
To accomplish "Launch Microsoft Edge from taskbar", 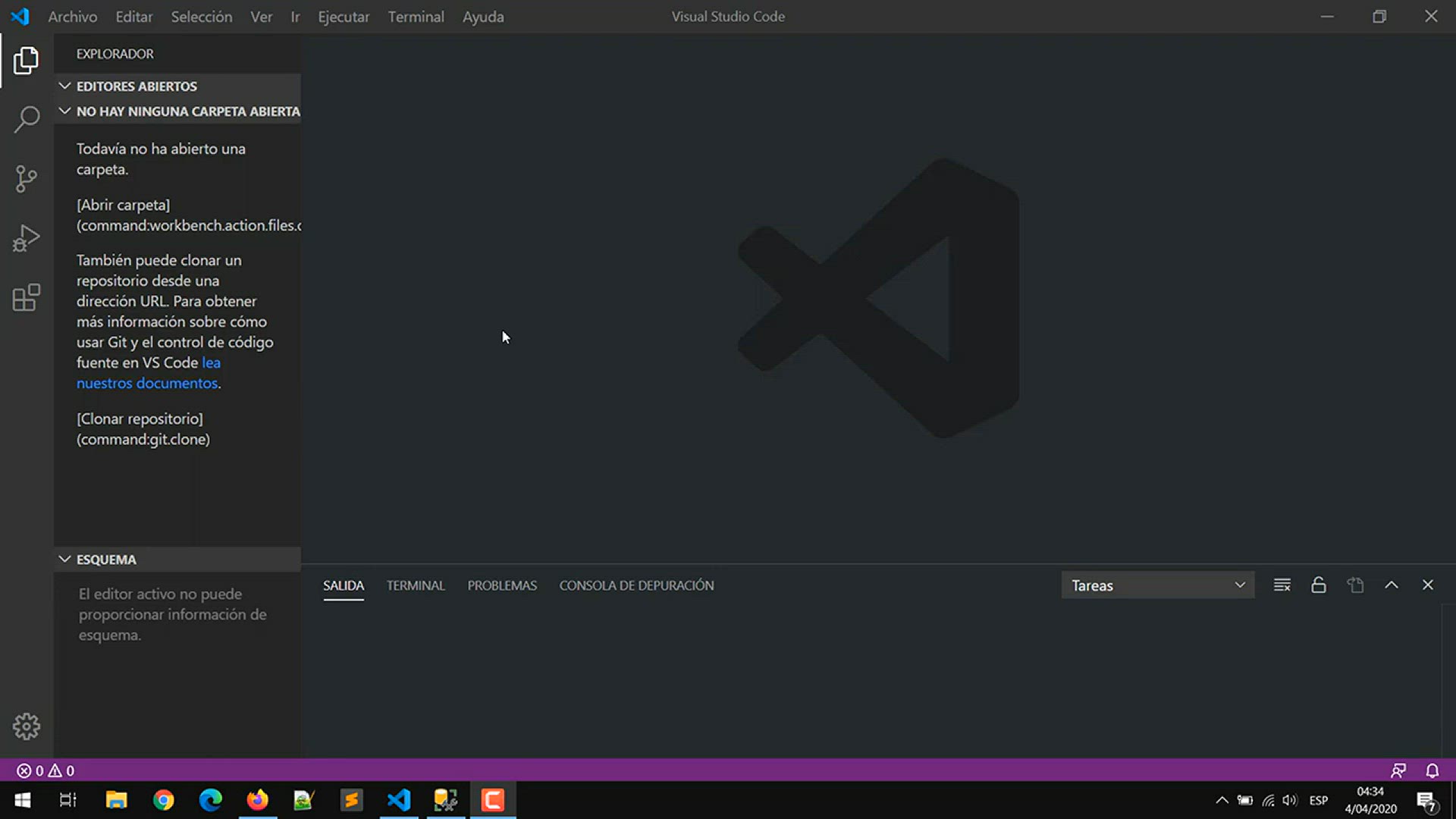I will pos(210,800).
